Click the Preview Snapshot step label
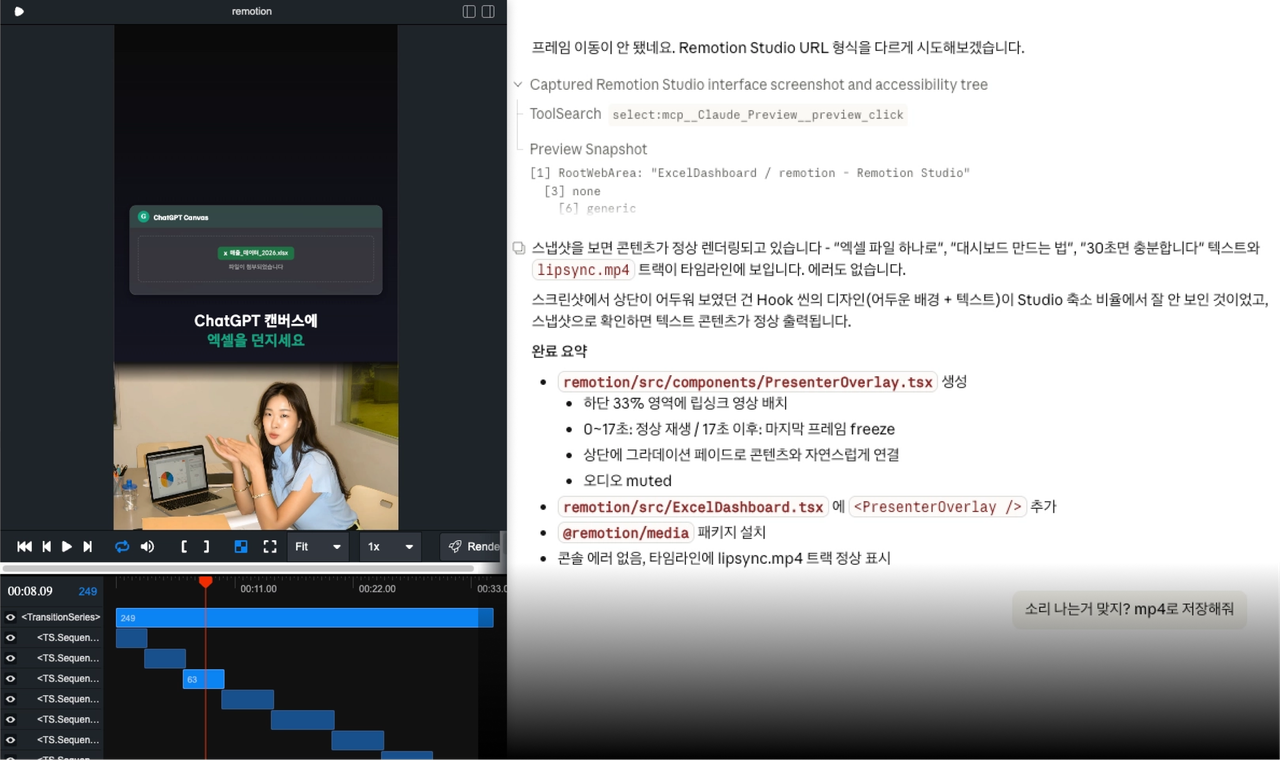1280x760 pixels. click(588, 149)
